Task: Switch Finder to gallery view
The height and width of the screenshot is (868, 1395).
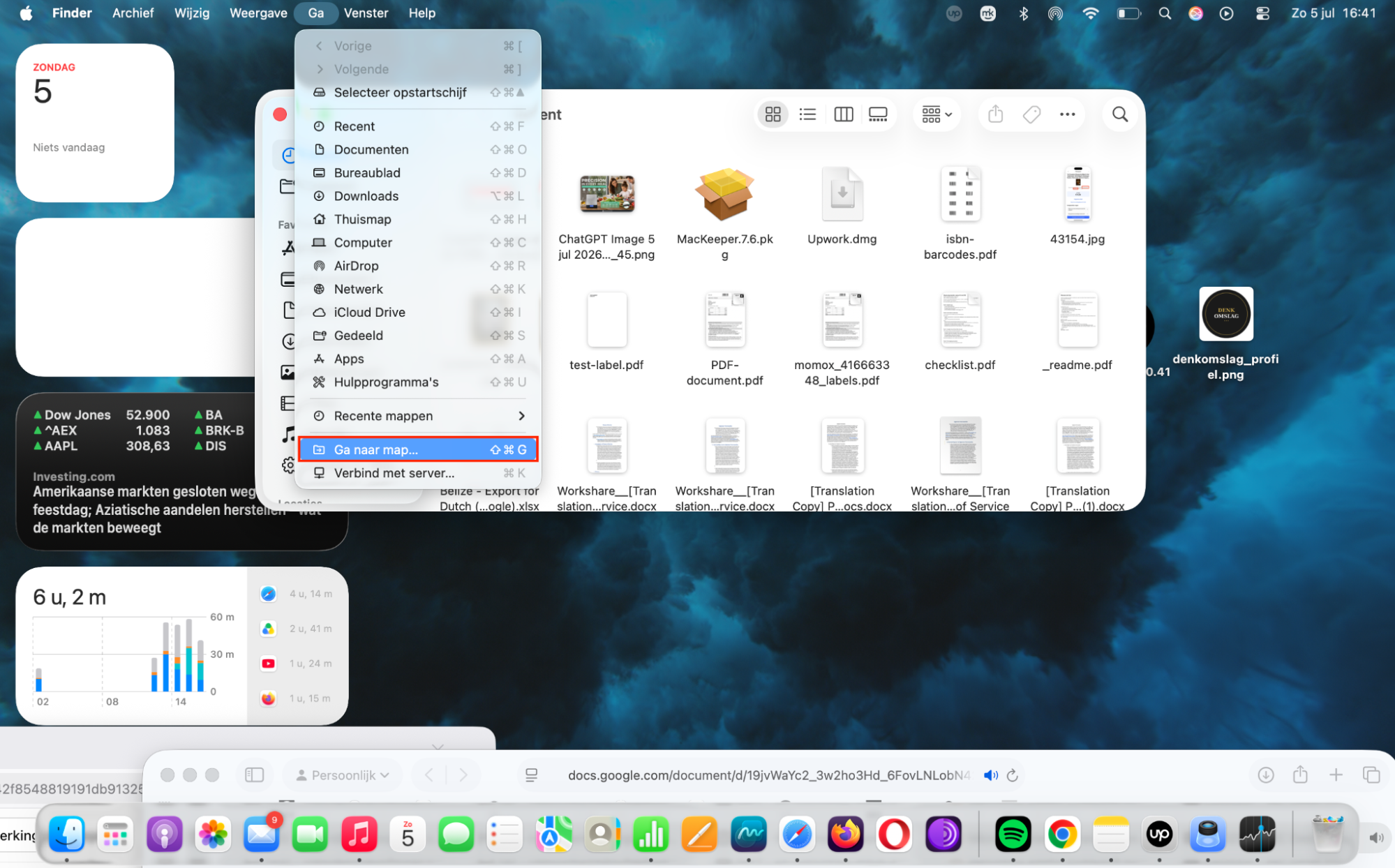Action: tap(878, 114)
